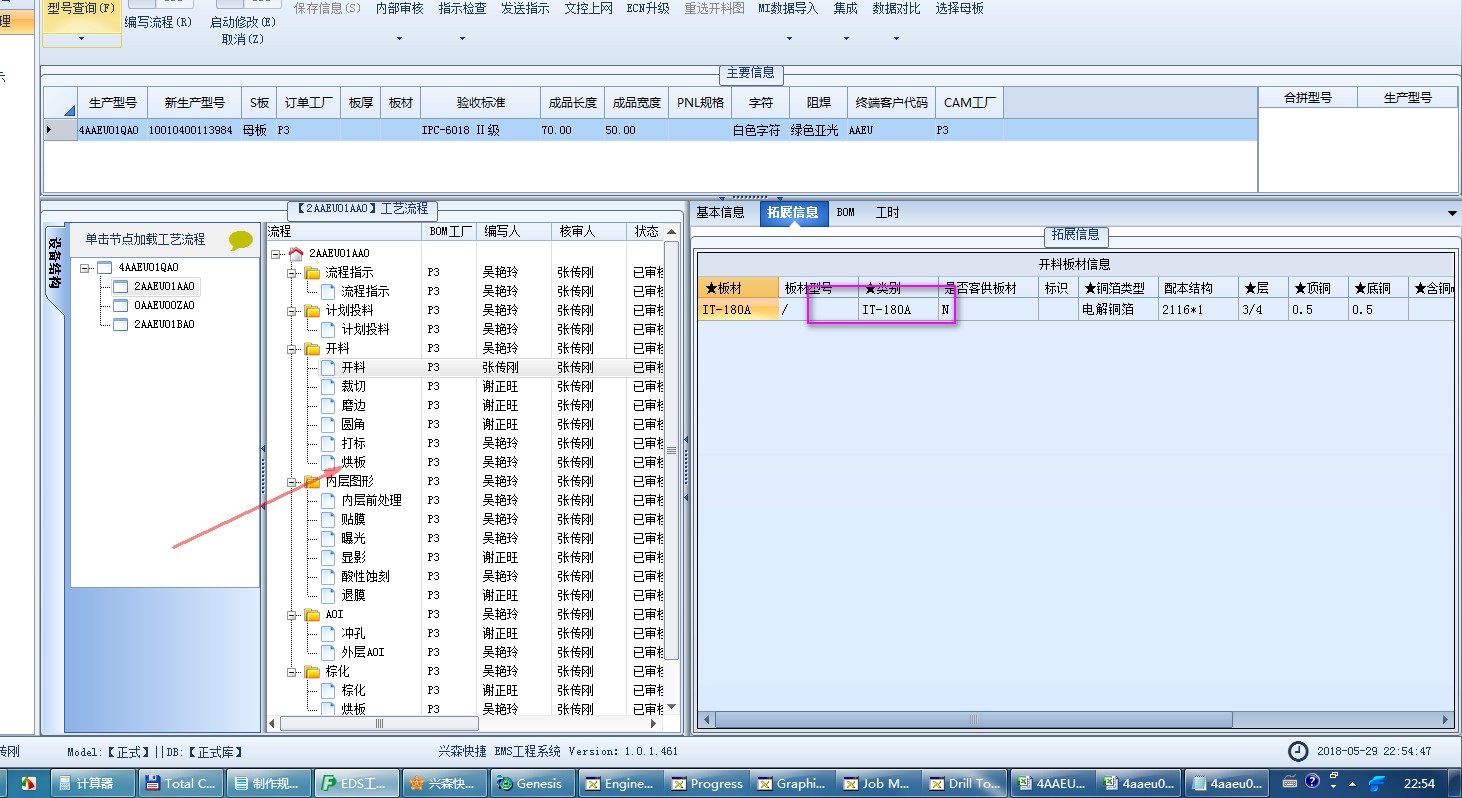This screenshot has height=798, width=1462.
Task: Click the document icon next to 裁切
Action: (x=328, y=387)
